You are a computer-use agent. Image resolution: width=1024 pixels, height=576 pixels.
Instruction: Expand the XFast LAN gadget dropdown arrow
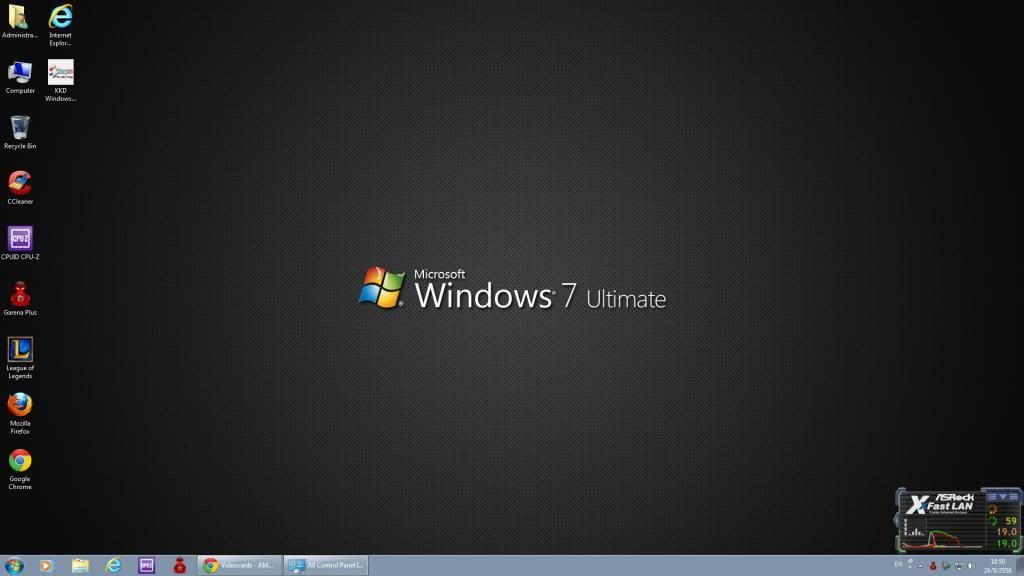click(x=1003, y=497)
